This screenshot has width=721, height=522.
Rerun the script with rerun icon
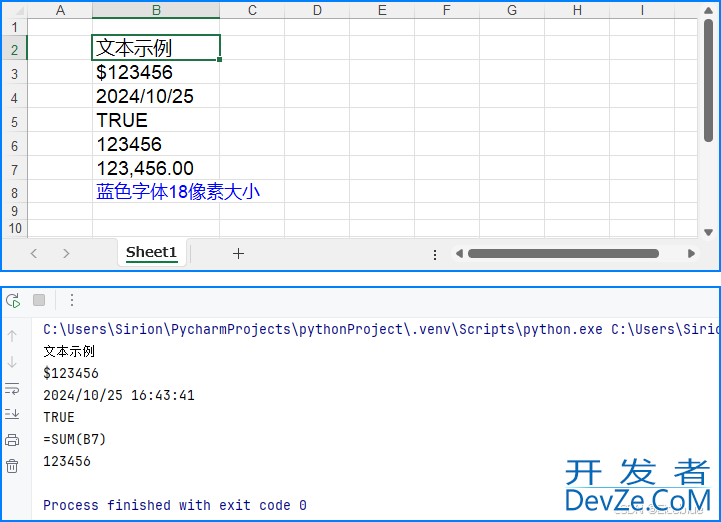[13, 300]
